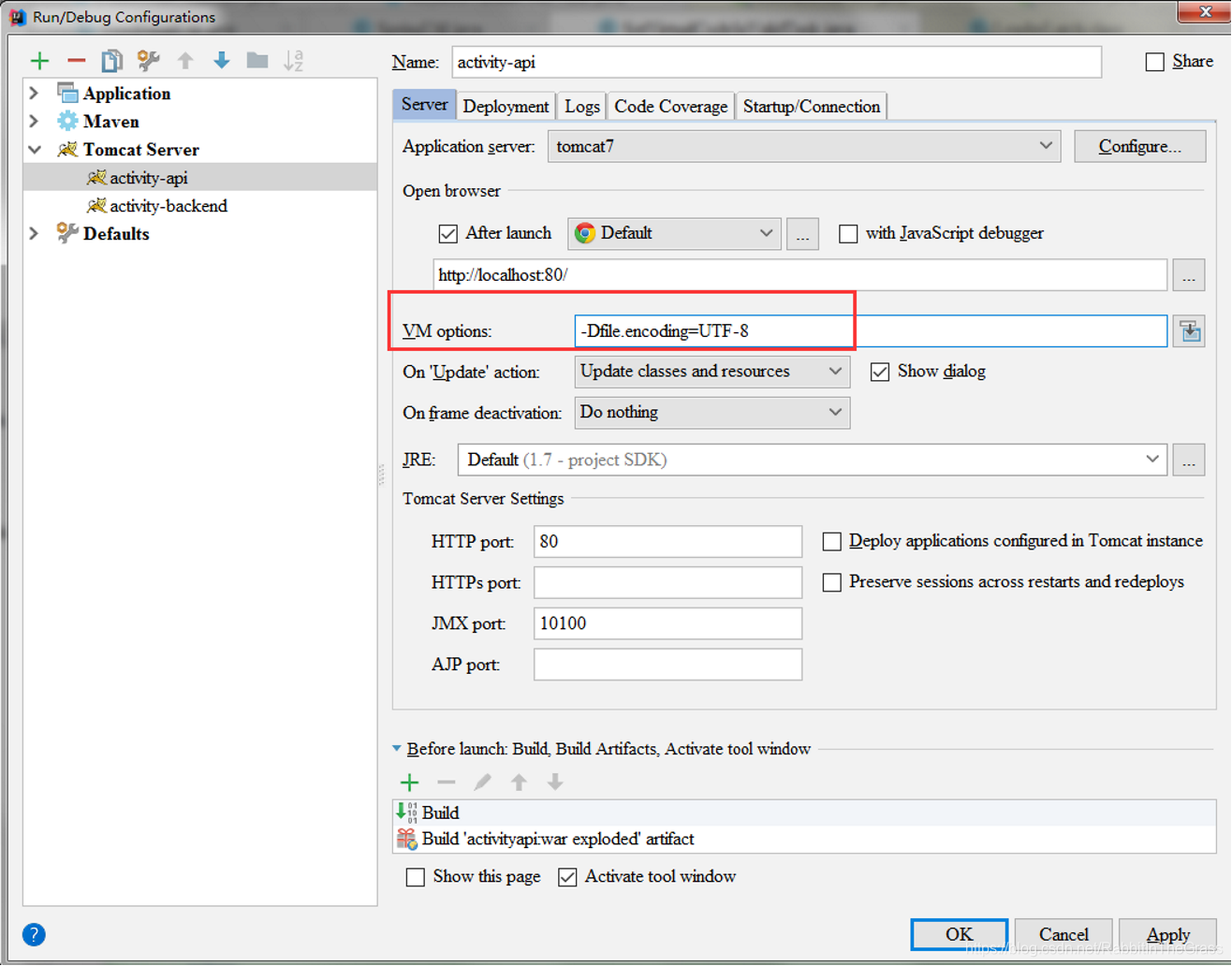Copy the selected configuration

point(111,61)
